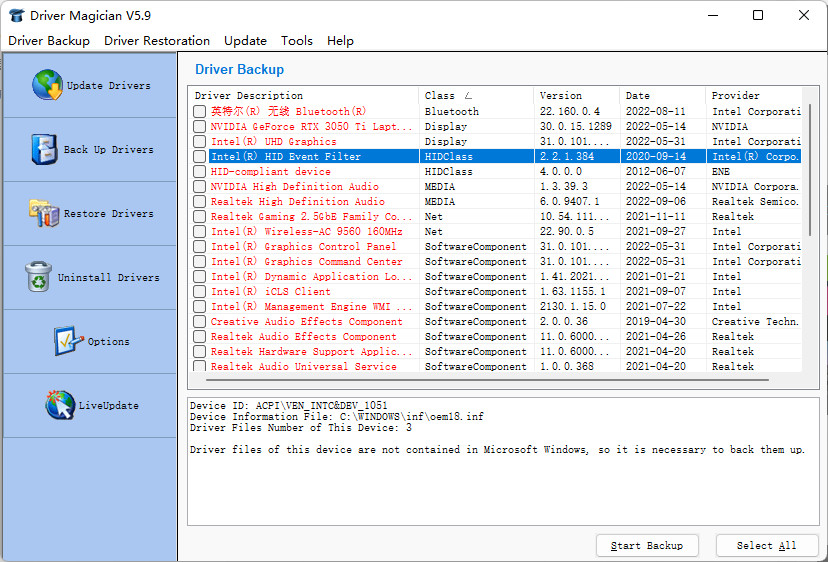The height and width of the screenshot is (562, 828).
Task: Open the Help menu
Action: tap(340, 41)
